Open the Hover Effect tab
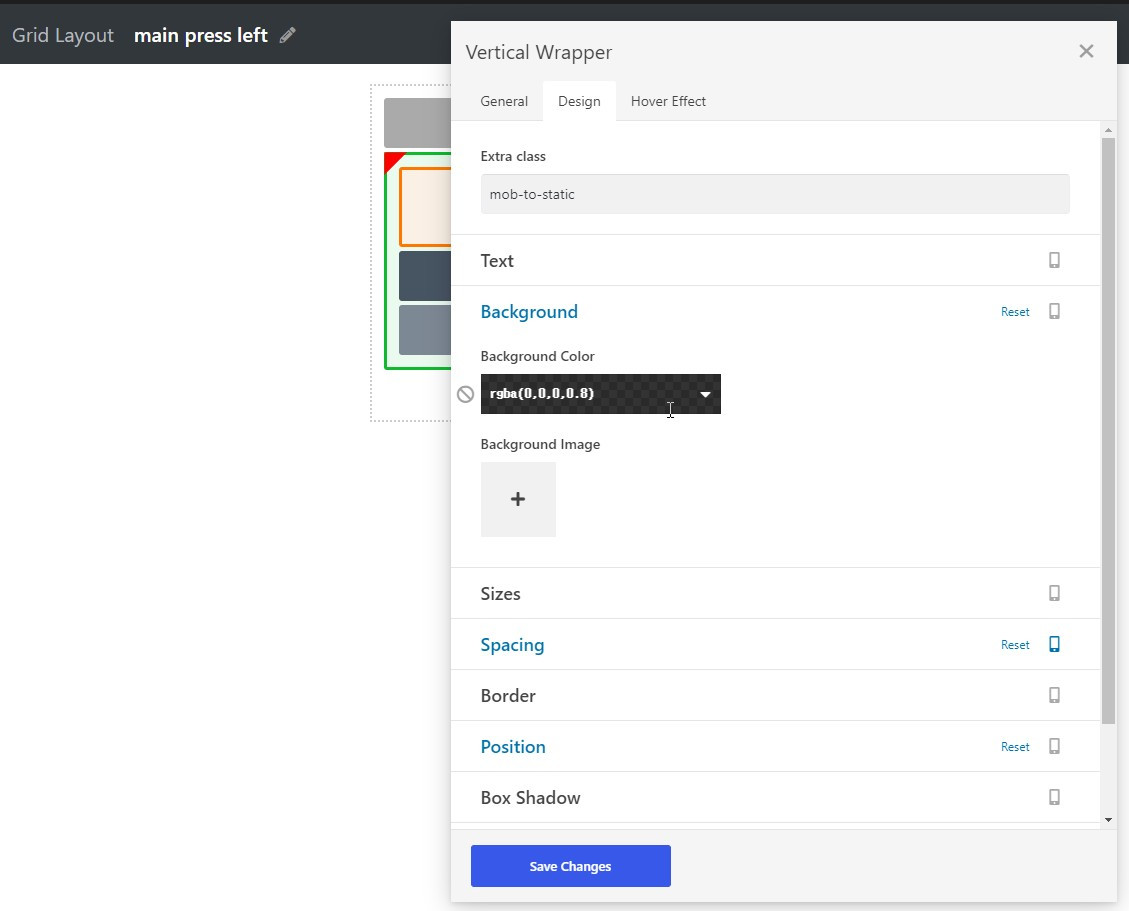This screenshot has height=911, width=1129. coord(668,102)
